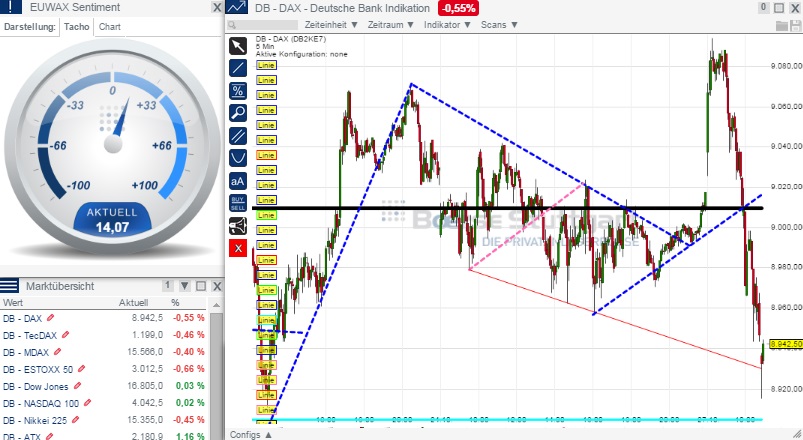Close the EUWAX Sentiment panel
Viewport: 803px width, 440px height.
pyautogui.click(x=217, y=7)
